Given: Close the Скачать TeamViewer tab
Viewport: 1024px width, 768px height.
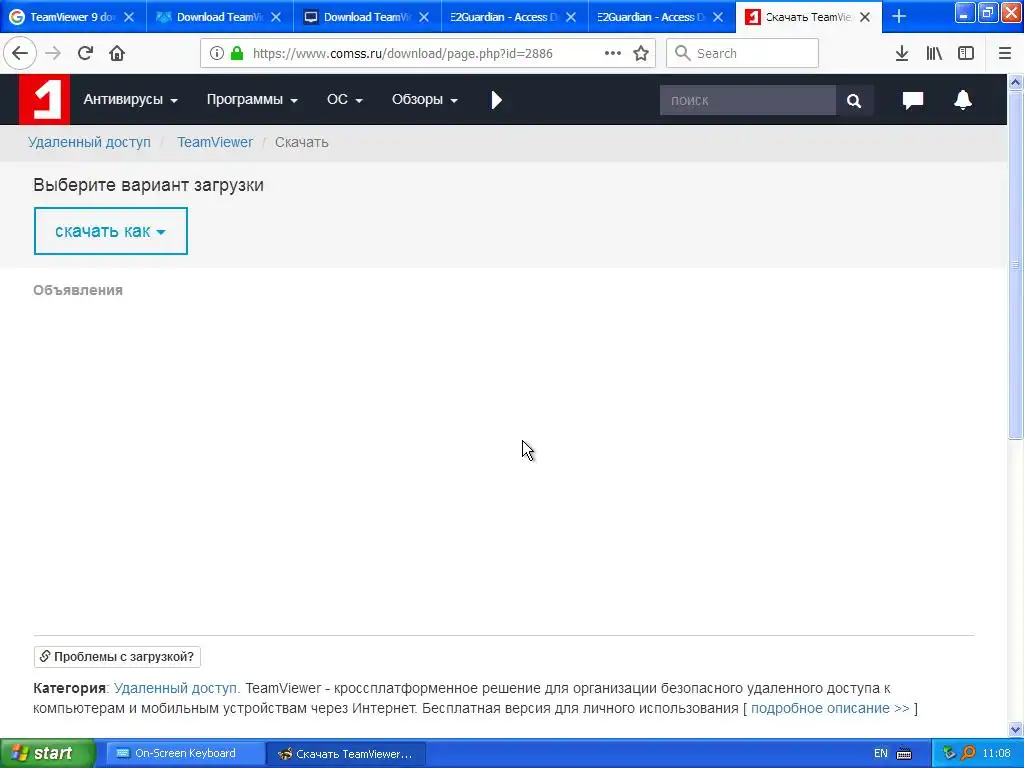Looking at the screenshot, I should (x=865, y=17).
